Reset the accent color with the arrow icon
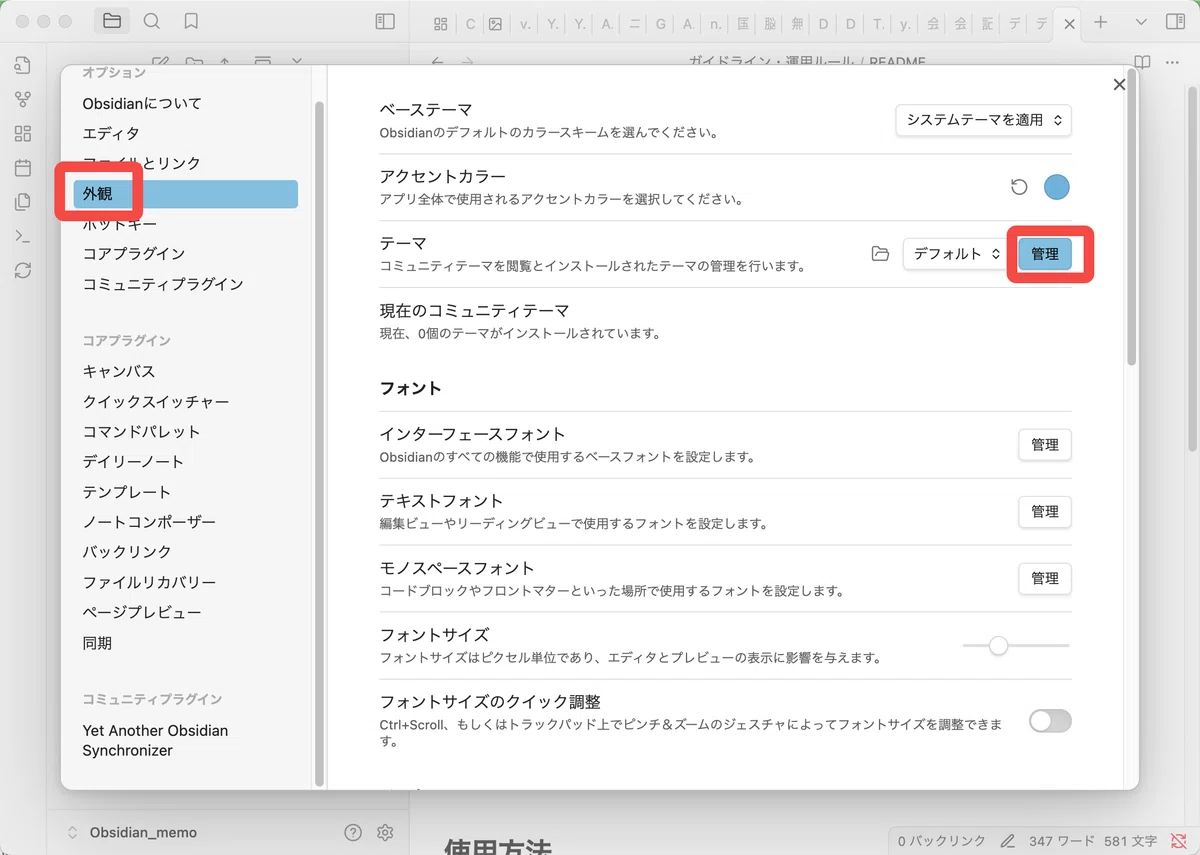Viewport: 1200px width, 855px height. coord(1019,187)
